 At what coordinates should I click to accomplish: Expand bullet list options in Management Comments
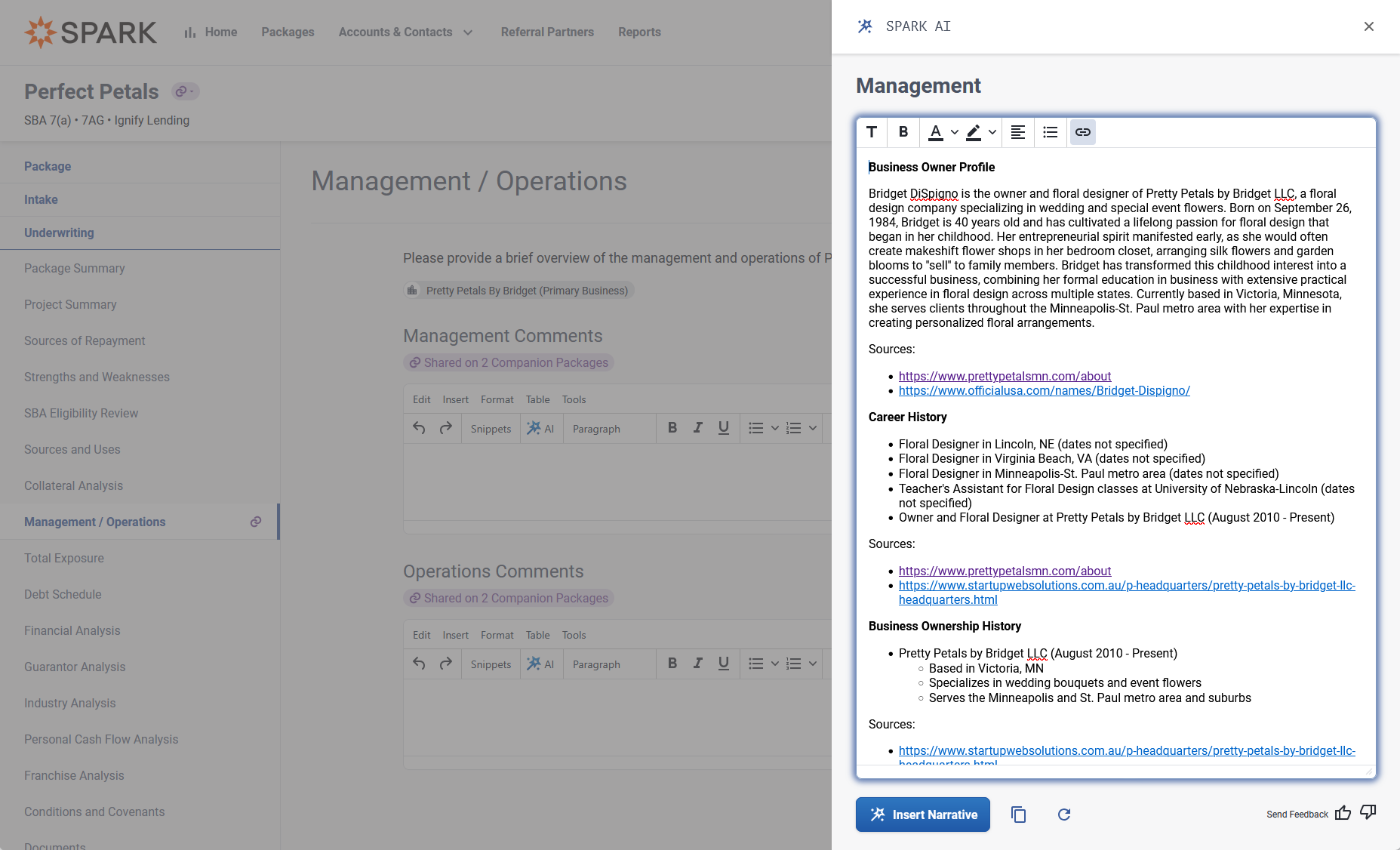click(x=775, y=428)
